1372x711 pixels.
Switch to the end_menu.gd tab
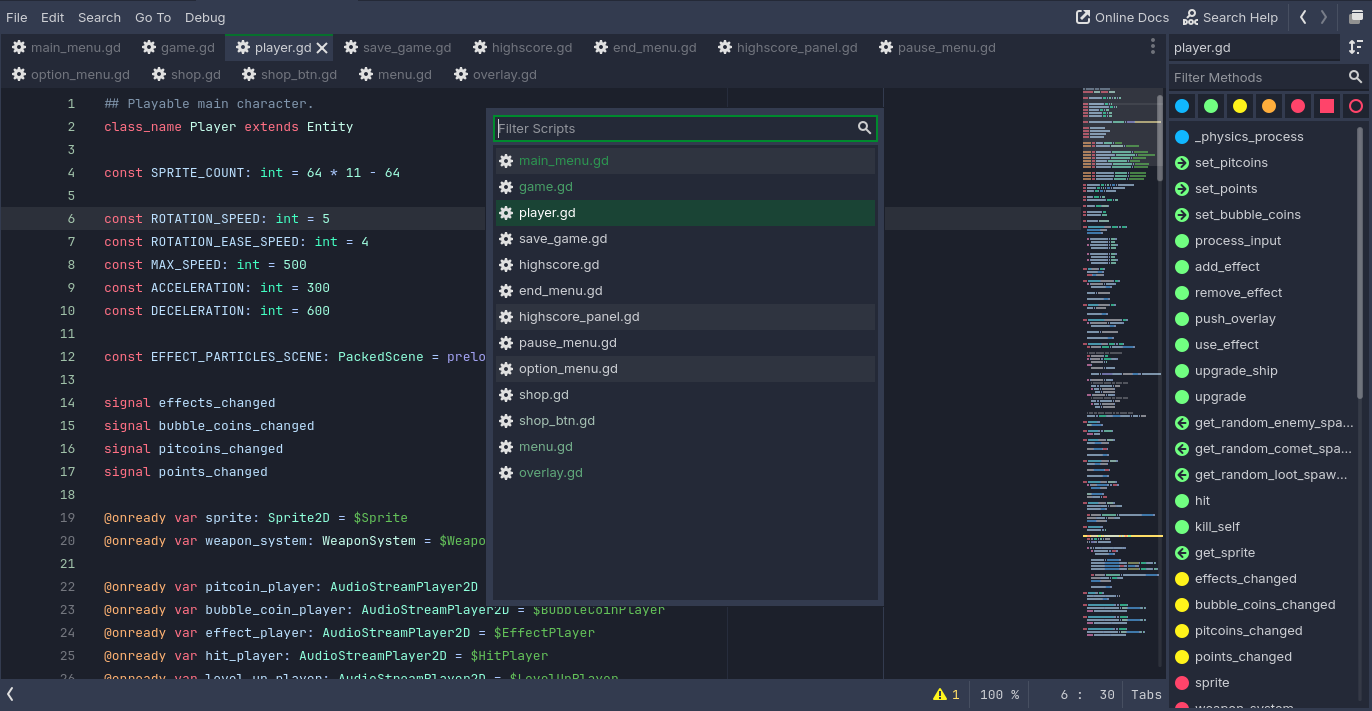coord(645,47)
